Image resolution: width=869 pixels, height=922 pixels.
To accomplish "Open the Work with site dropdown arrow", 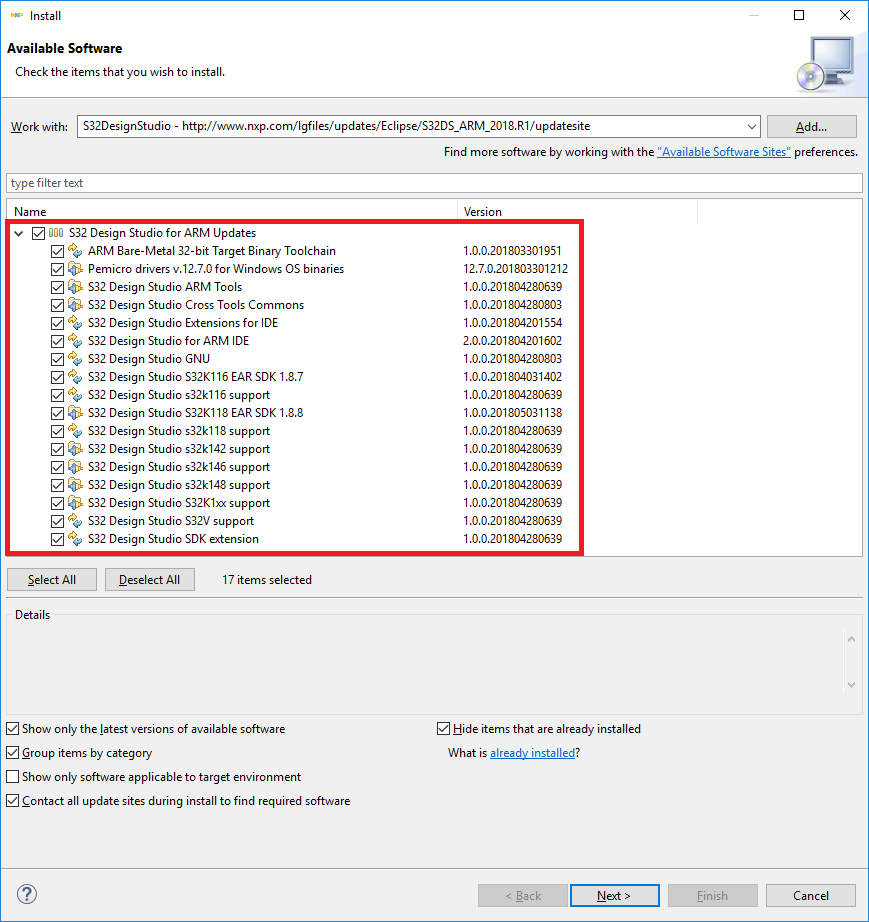I will (751, 126).
